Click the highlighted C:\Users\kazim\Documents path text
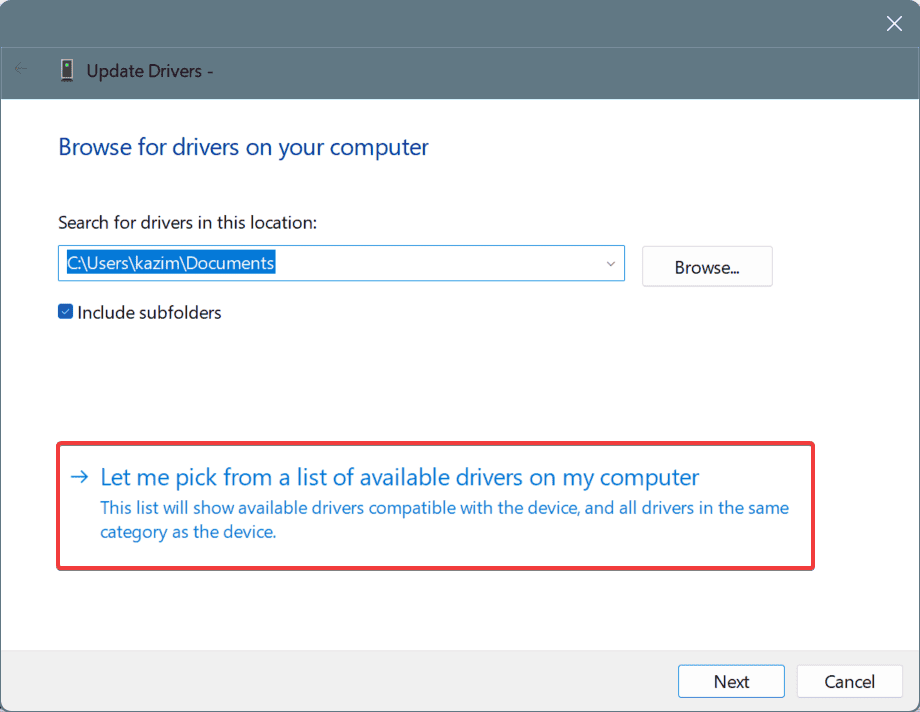Screen dimensions: 920x712 click(170, 264)
